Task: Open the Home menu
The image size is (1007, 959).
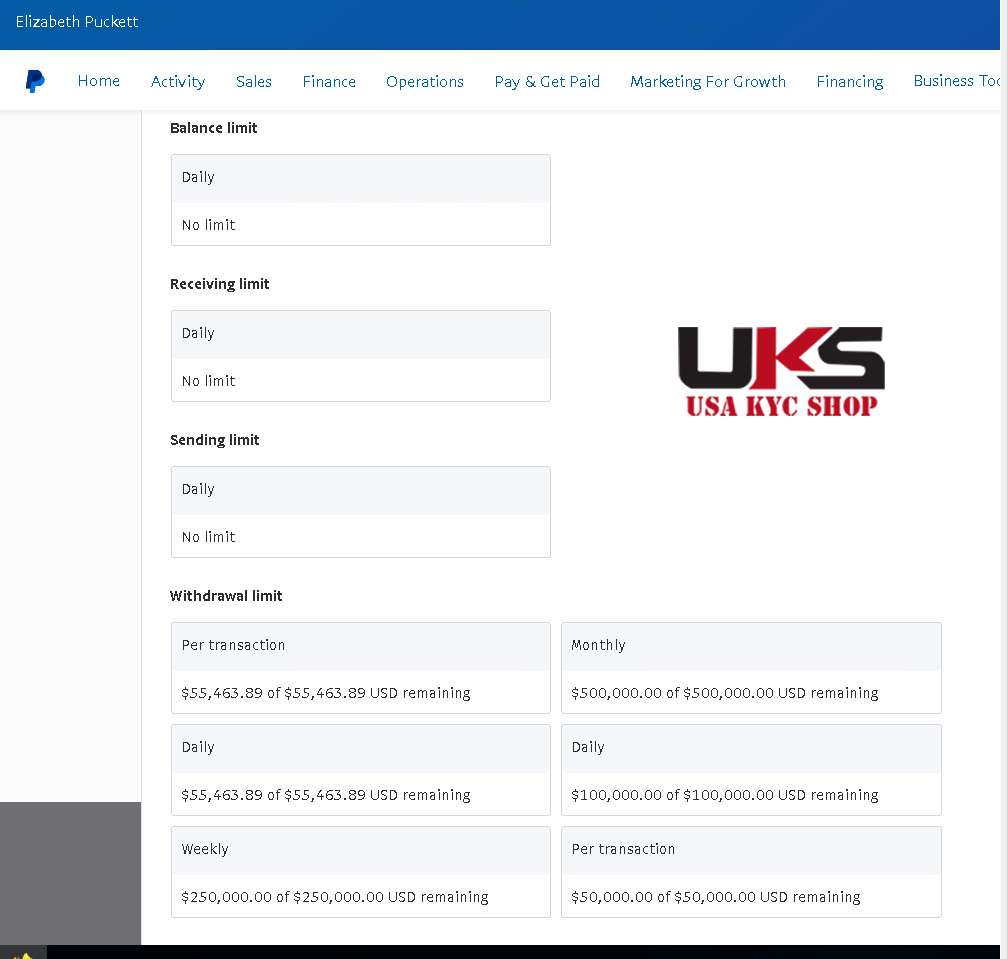Action: (x=99, y=81)
